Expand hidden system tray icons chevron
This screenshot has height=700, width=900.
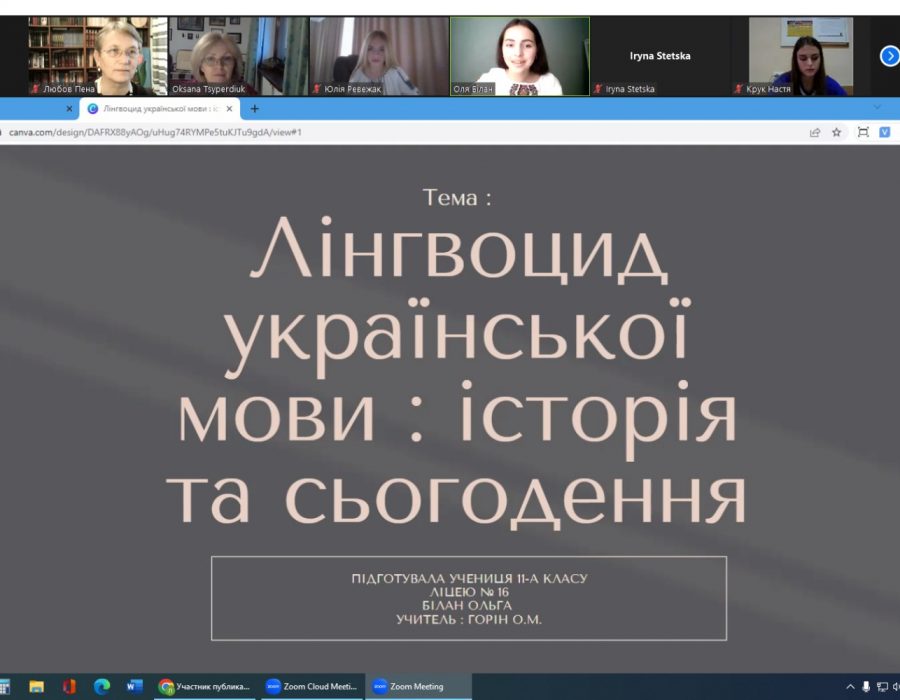point(851,687)
